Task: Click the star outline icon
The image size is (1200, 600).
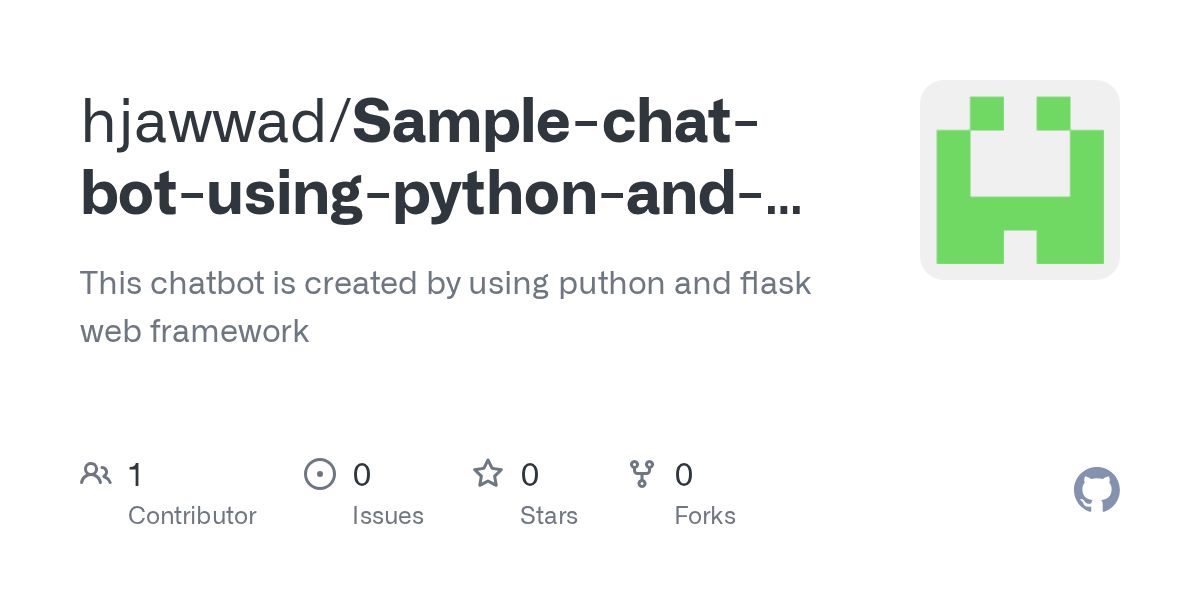Action: 488,473
